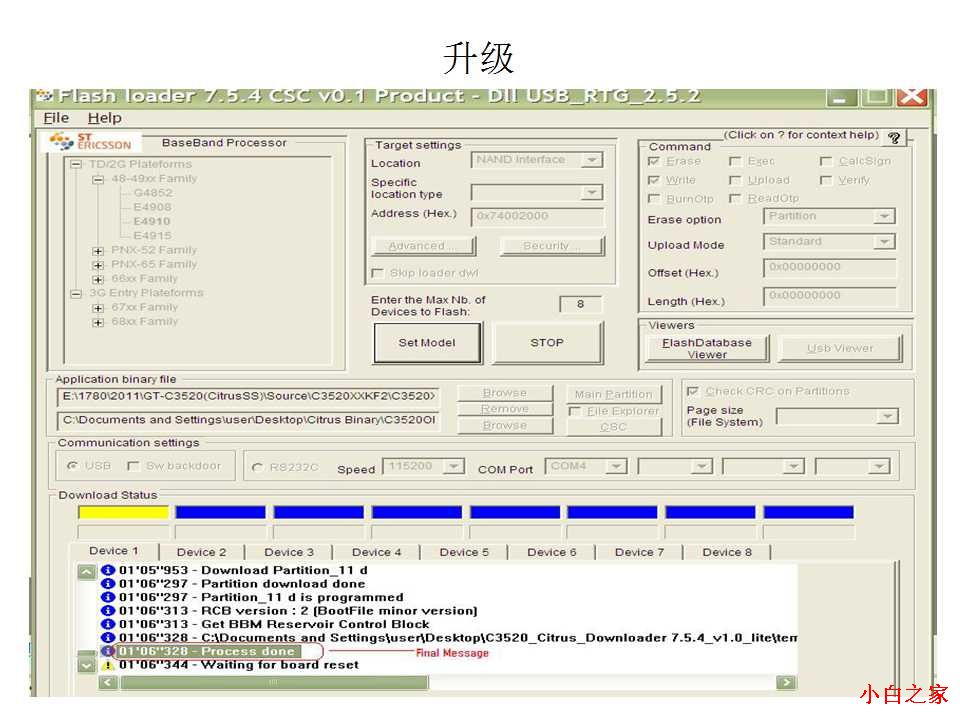Collapse the TD/2G Plateforms tree node
The width and height of the screenshot is (960, 720).
77,165
